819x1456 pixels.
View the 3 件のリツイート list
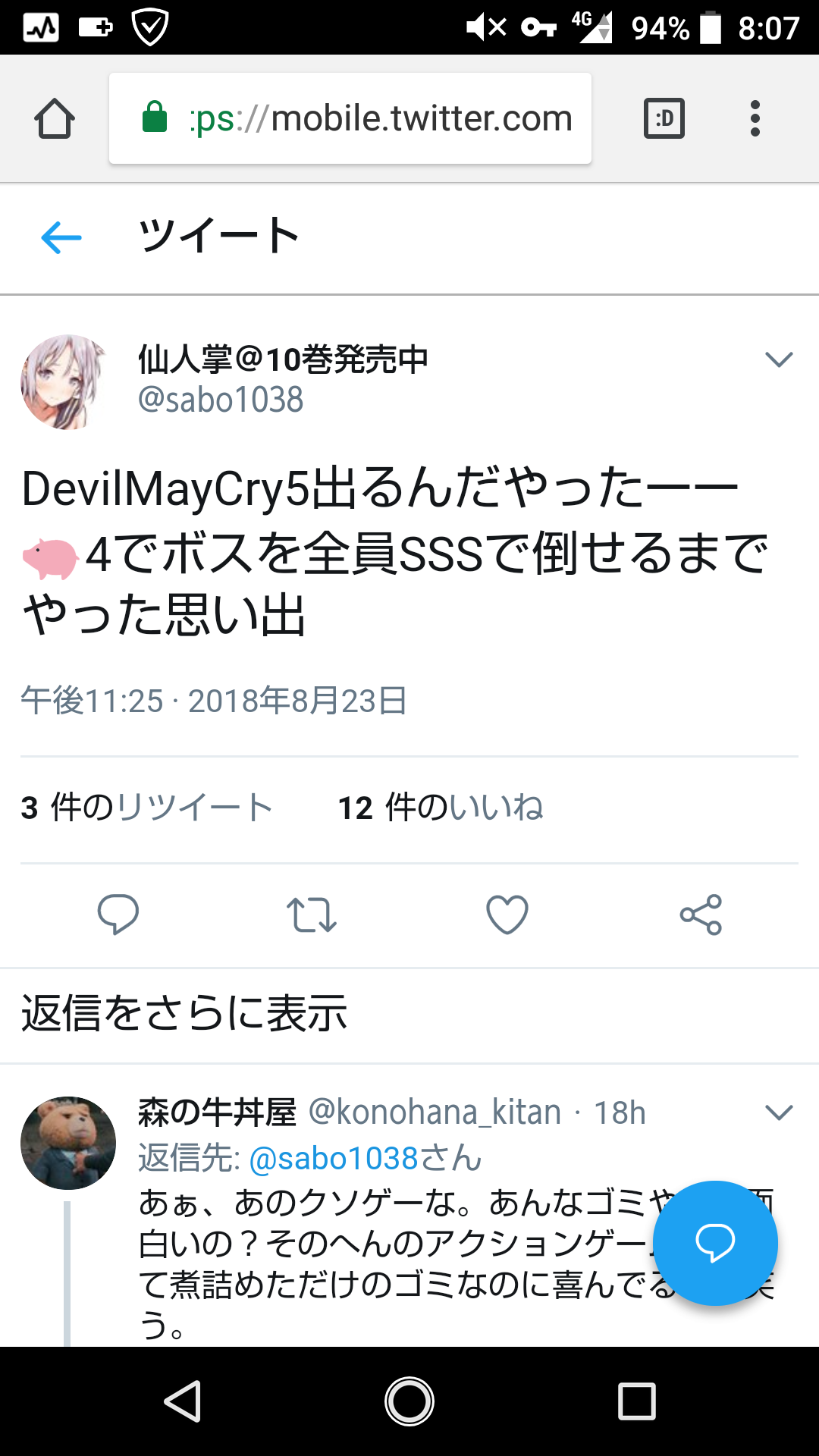146,808
